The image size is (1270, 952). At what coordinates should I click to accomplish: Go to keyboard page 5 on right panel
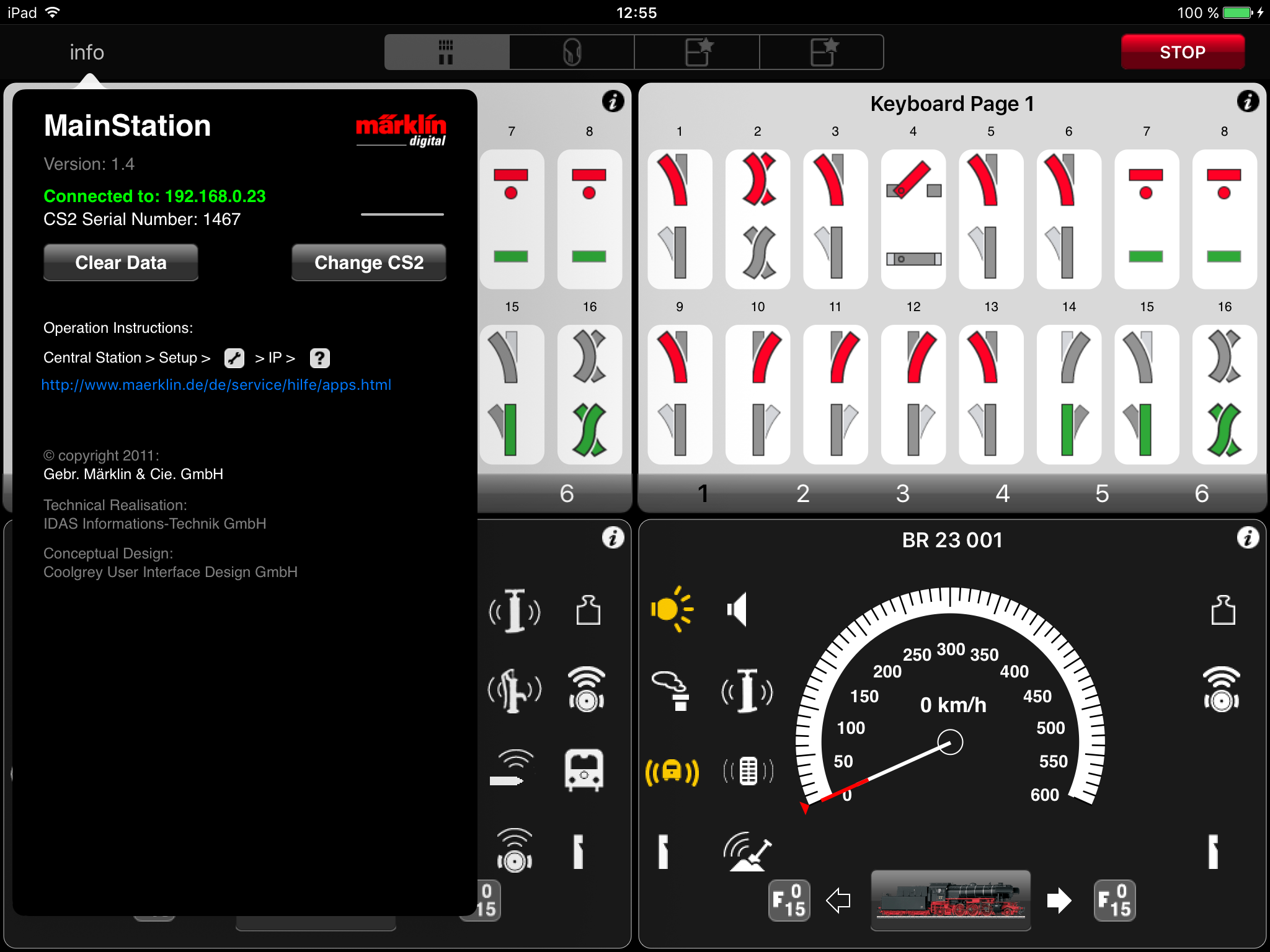click(1102, 493)
